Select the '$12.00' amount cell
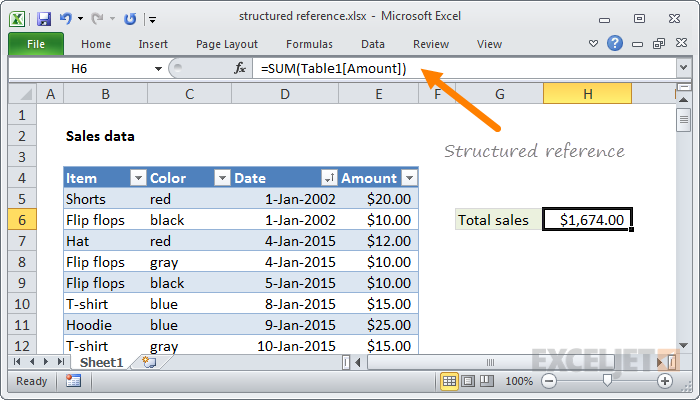The image size is (700, 400). [379, 241]
